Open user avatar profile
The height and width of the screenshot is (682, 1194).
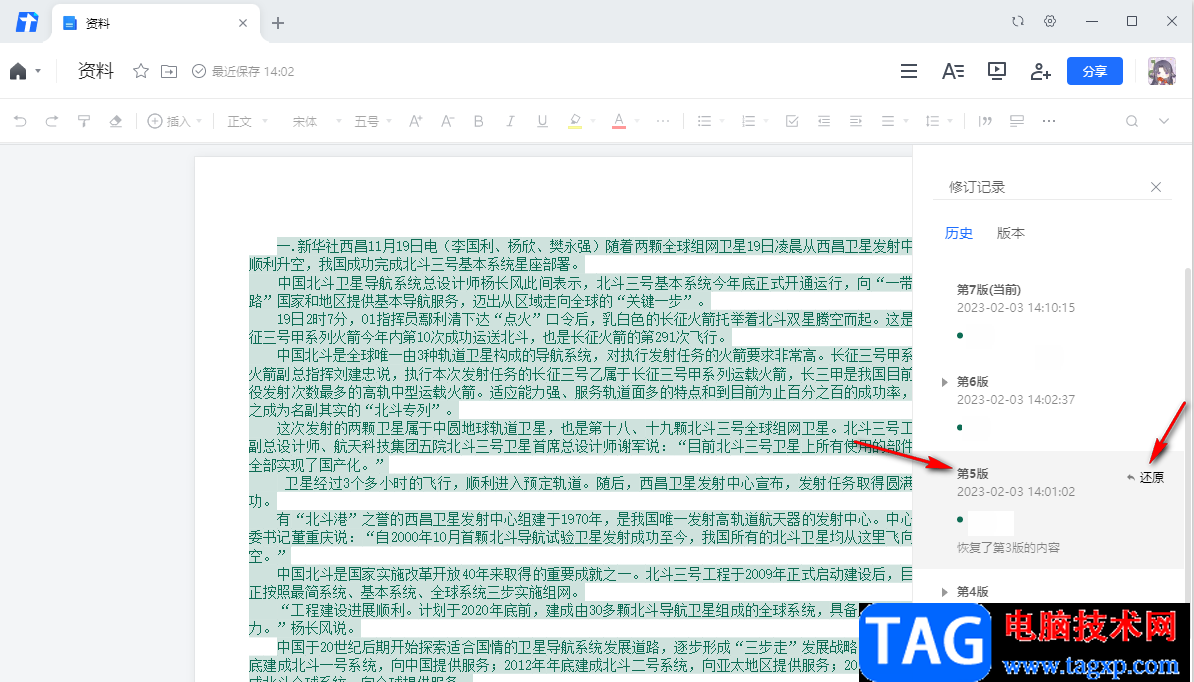1162,72
